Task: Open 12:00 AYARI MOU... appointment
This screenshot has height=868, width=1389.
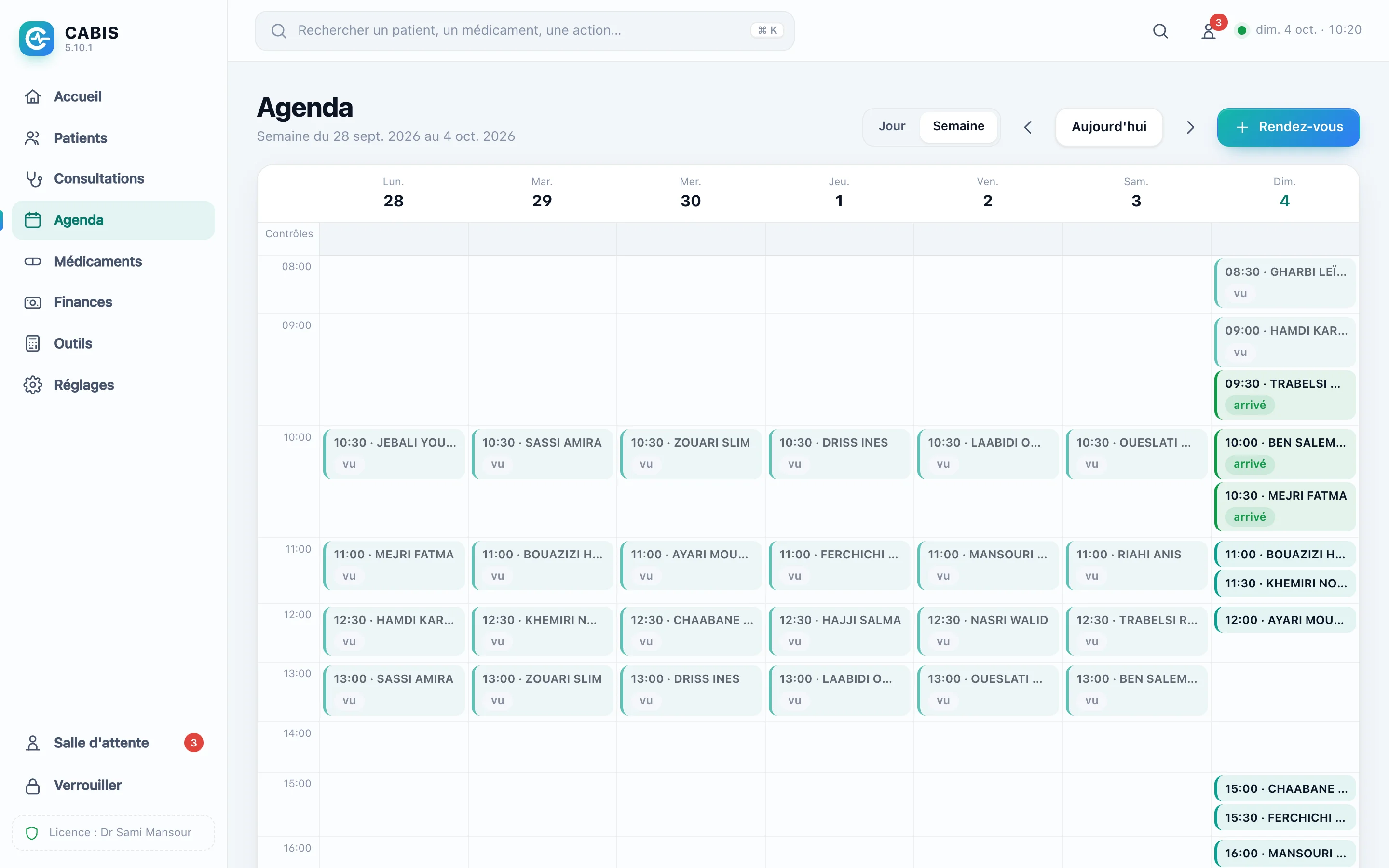Action: point(1284,620)
